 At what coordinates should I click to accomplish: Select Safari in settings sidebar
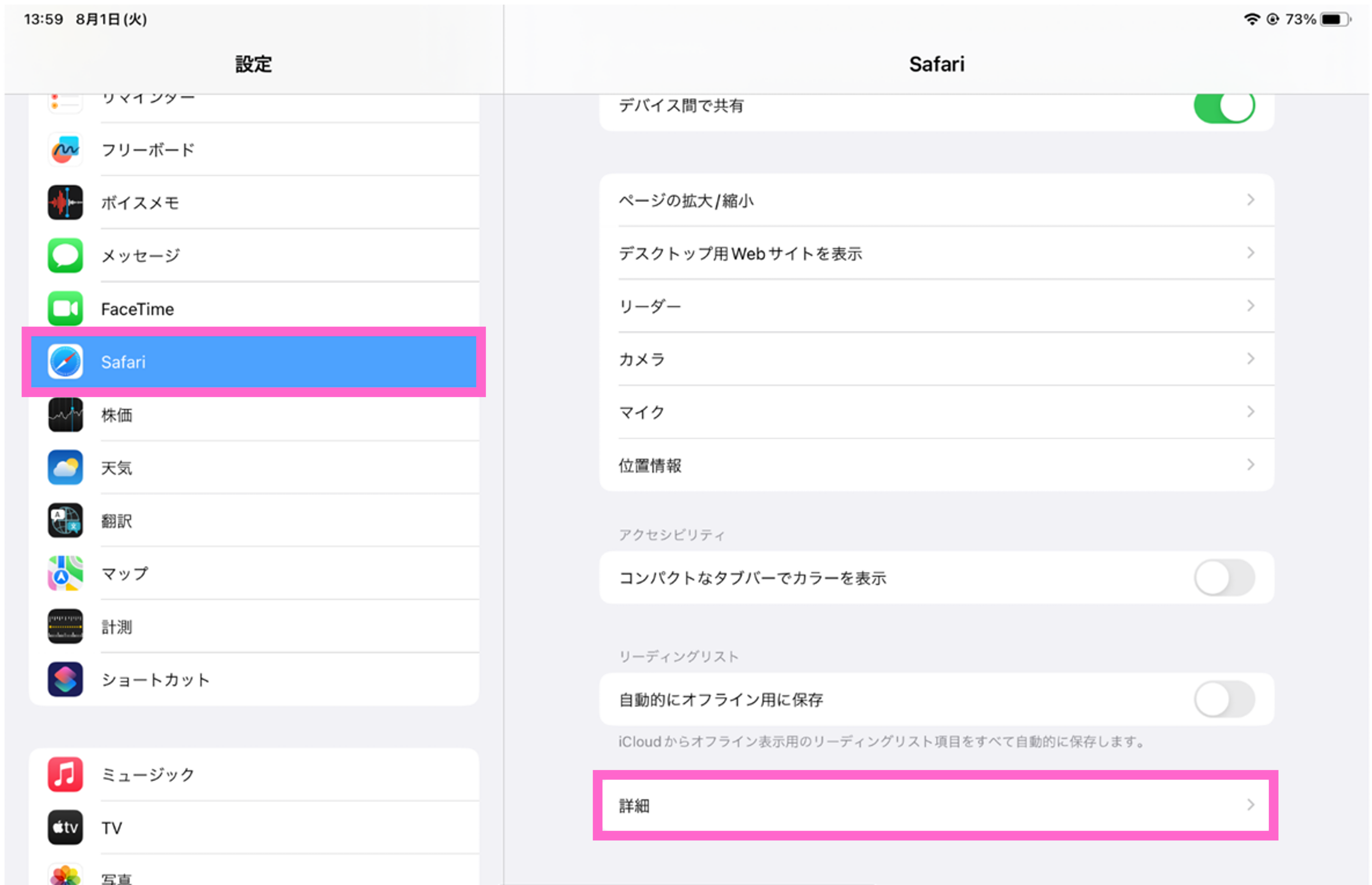pos(253,362)
